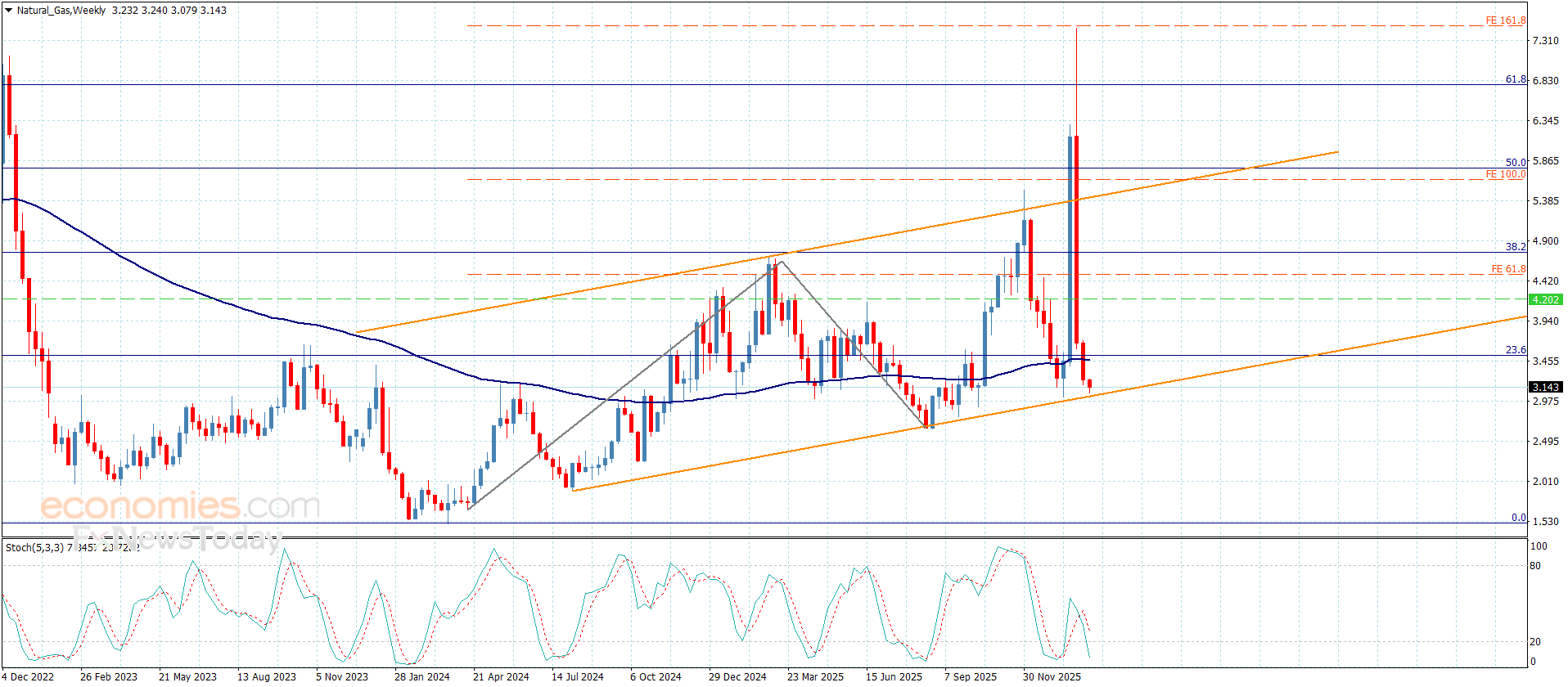The image size is (1568, 687).
Task: Click the green 4.202 price tag
Action: (1546, 300)
